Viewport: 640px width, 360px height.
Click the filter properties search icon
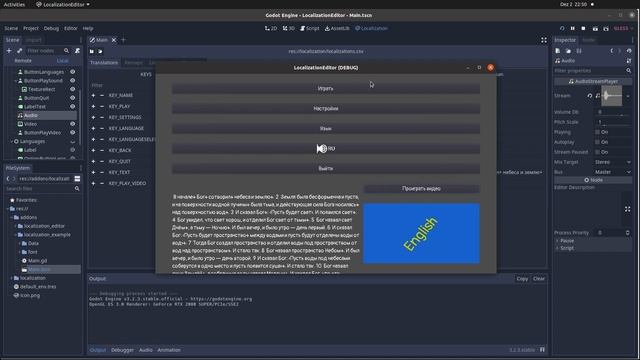tap(629, 71)
